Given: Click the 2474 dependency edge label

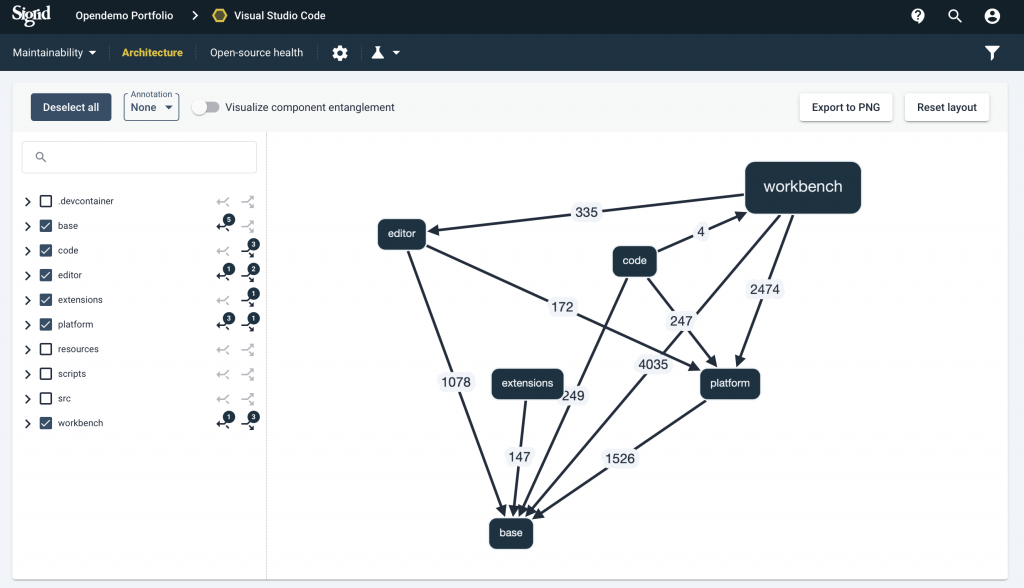Looking at the screenshot, I should [765, 289].
